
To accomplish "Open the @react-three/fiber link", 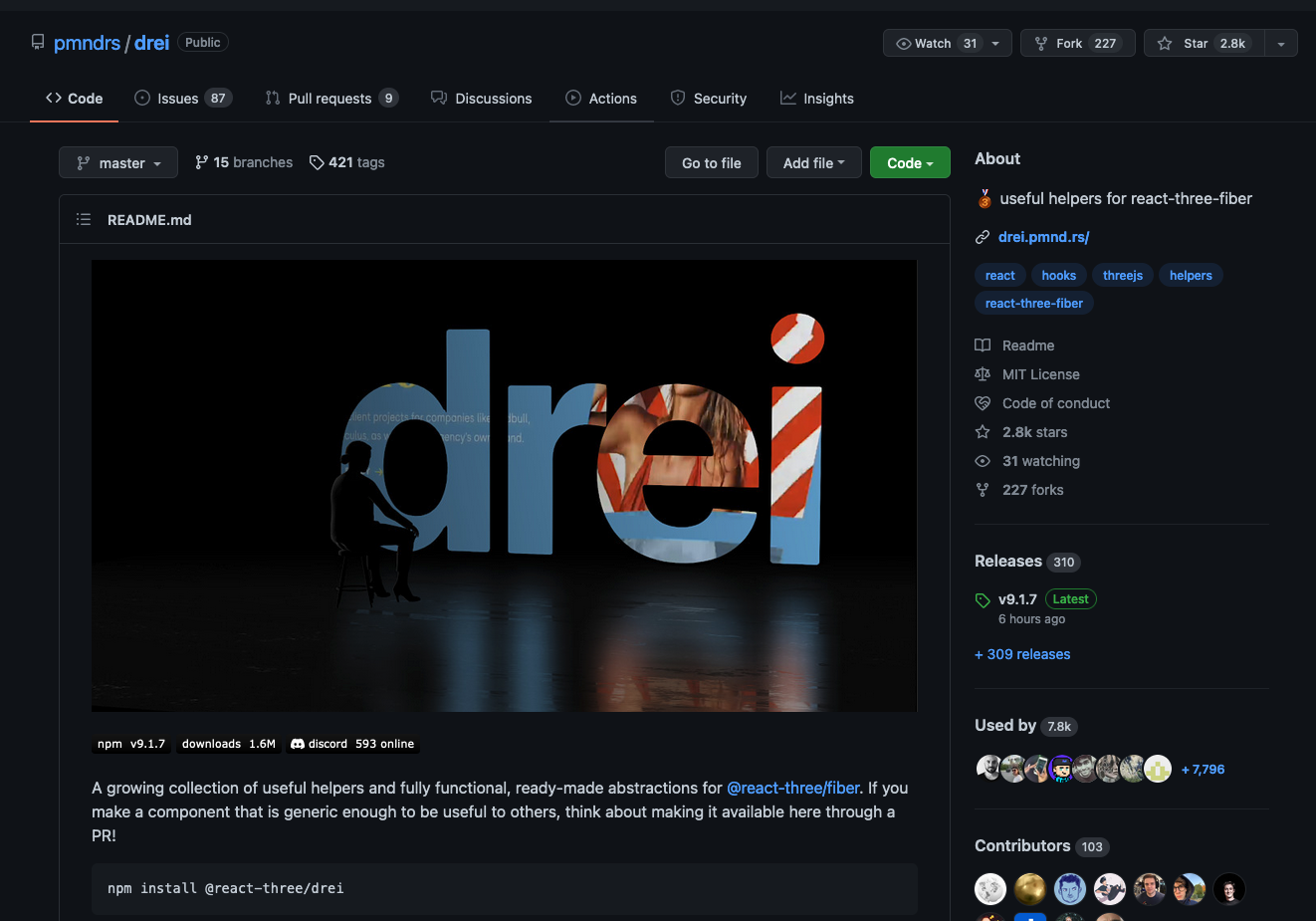I will tap(793, 788).
